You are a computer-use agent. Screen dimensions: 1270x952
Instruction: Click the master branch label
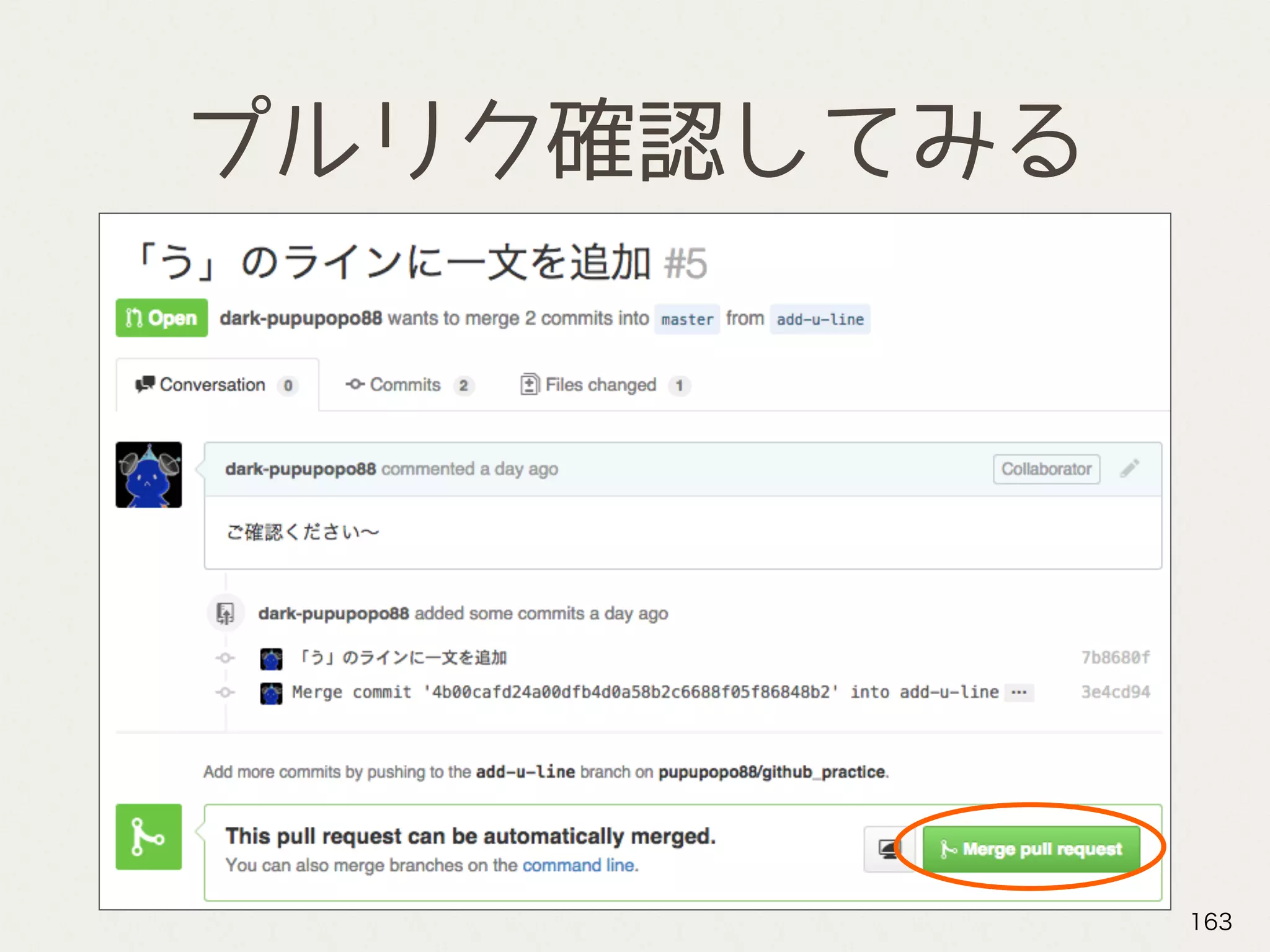687,319
